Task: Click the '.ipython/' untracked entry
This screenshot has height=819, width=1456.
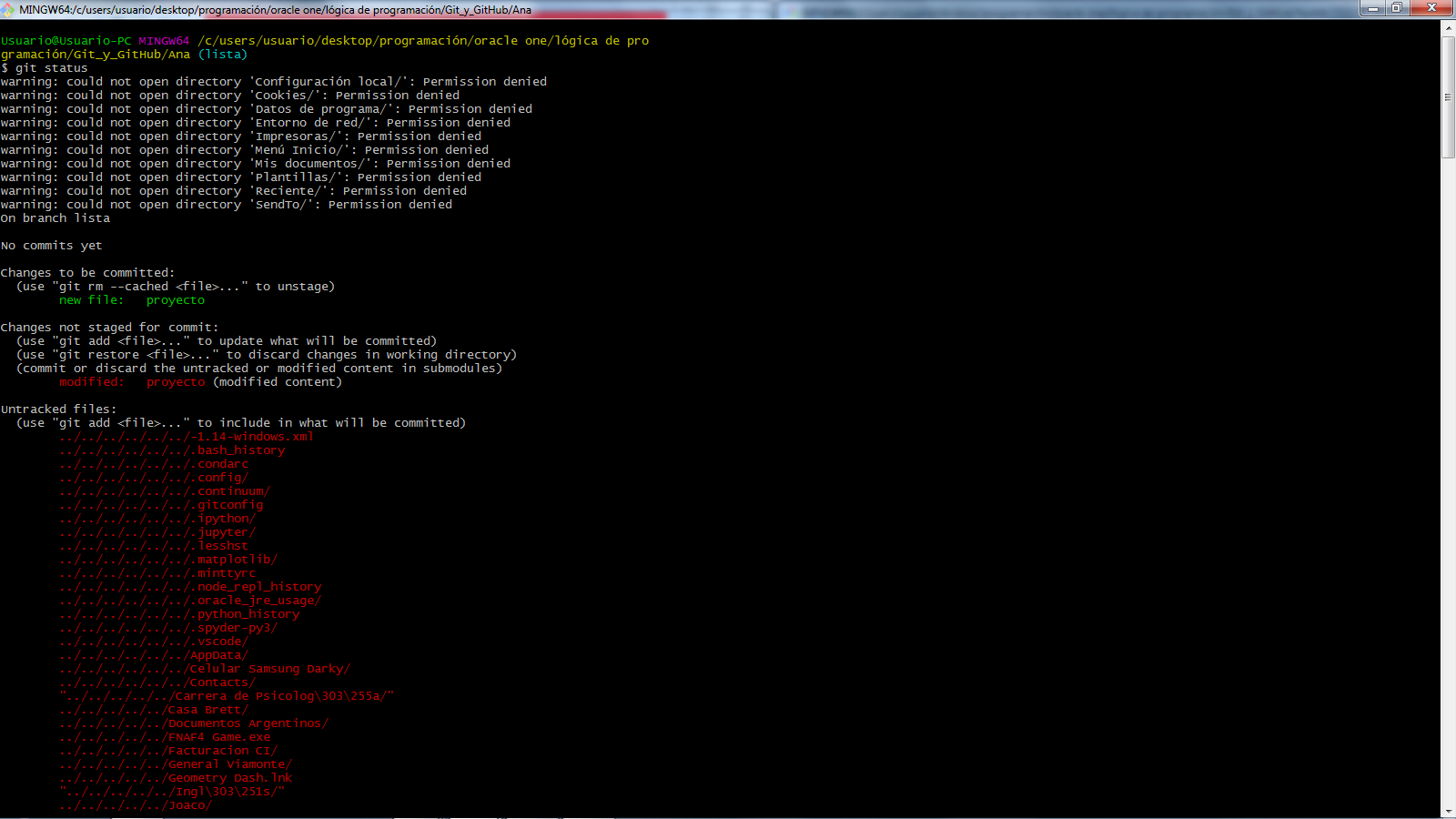Action: point(157,519)
